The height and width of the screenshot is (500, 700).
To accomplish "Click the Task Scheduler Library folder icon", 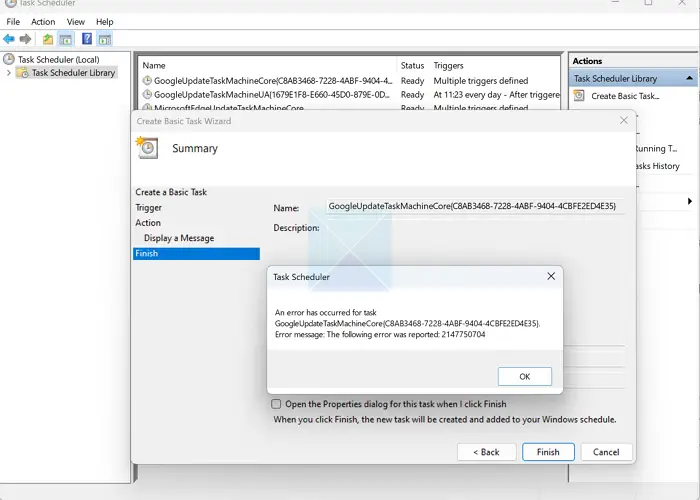I will tap(22, 72).
